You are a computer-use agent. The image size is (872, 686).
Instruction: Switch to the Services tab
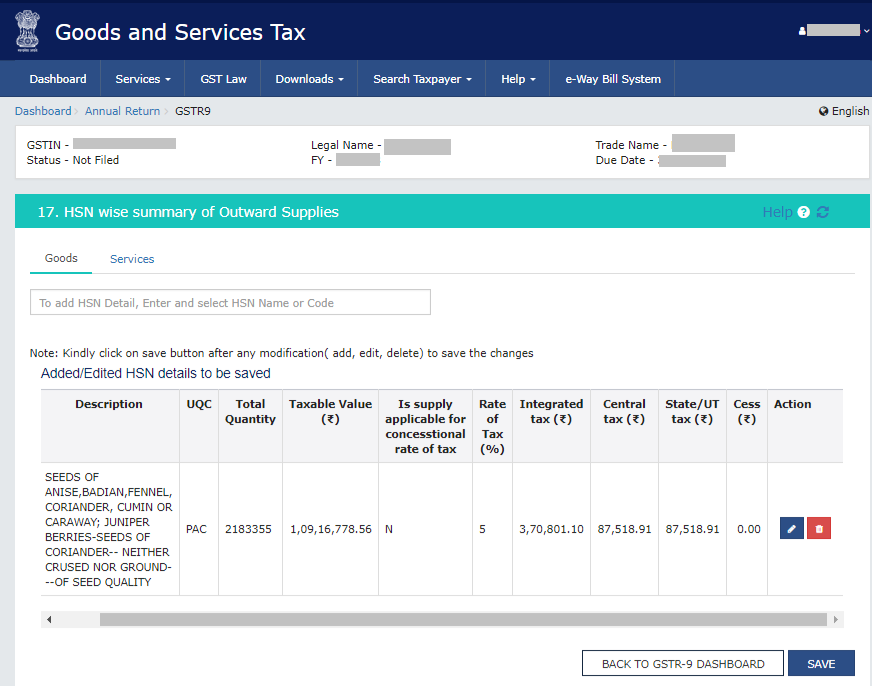[x=132, y=259]
